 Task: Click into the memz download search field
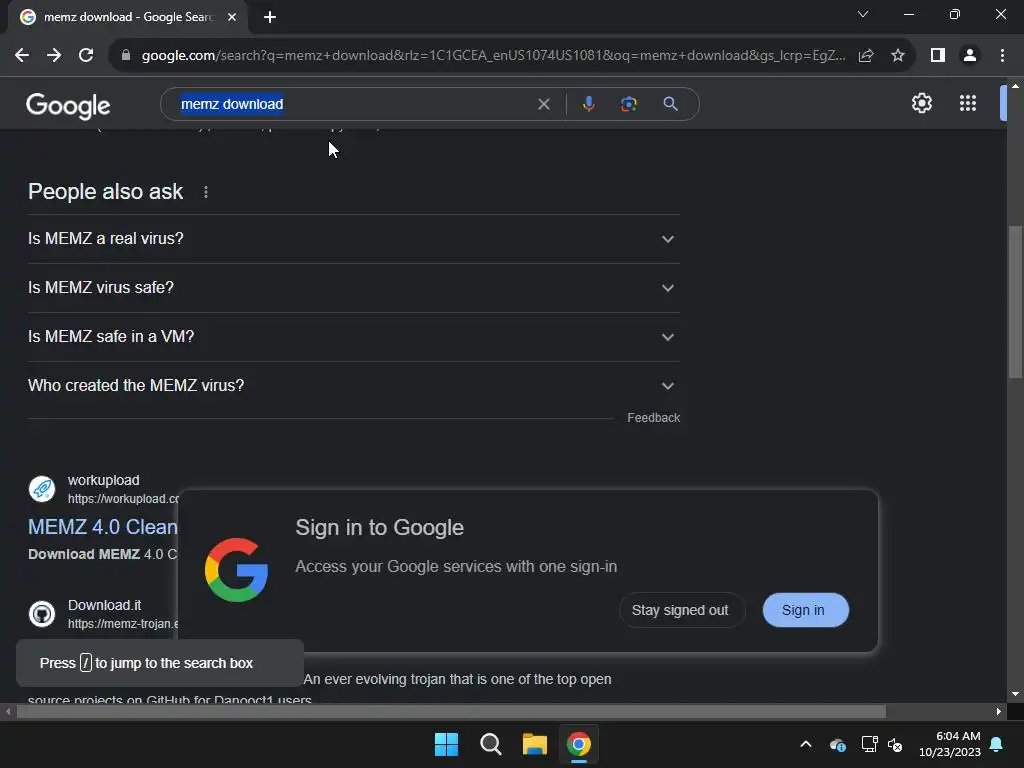click(353, 104)
